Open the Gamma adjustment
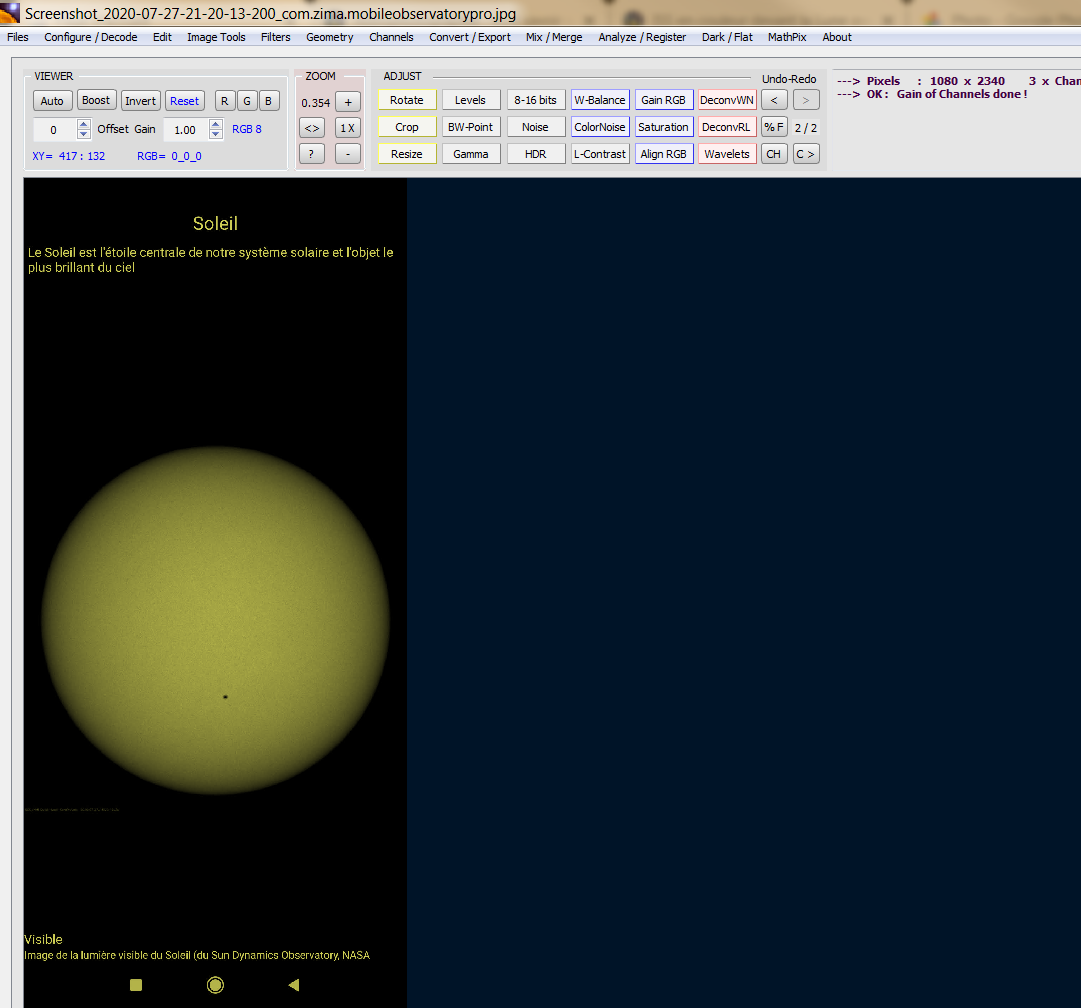This screenshot has width=1081, height=1008. 471,154
